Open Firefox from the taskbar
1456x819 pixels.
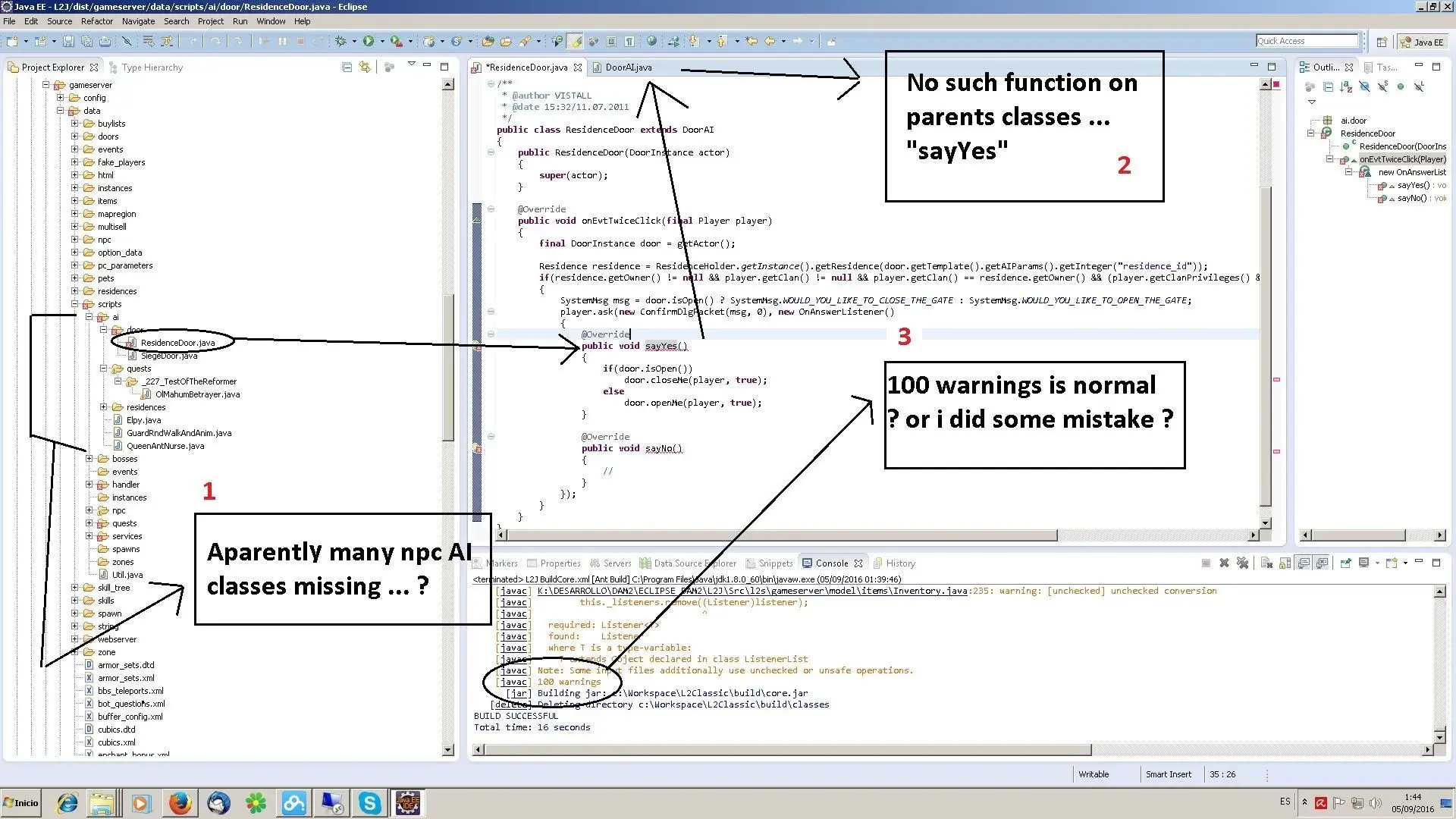point(180,803)
